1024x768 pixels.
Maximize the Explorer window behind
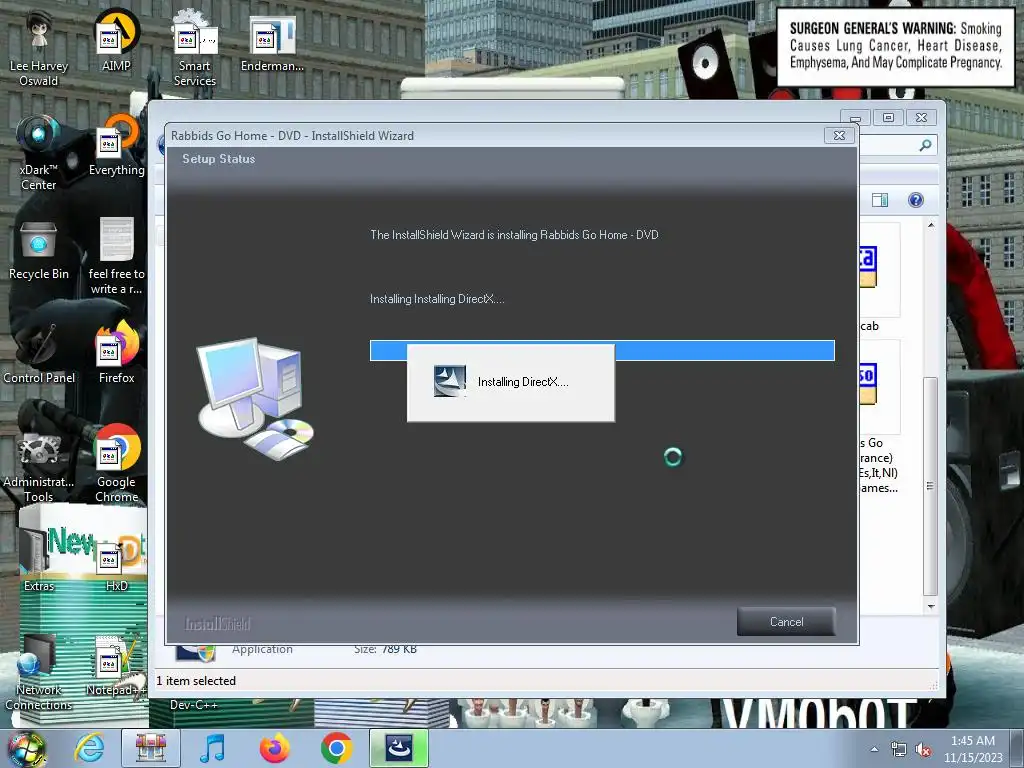pos(888,118)
